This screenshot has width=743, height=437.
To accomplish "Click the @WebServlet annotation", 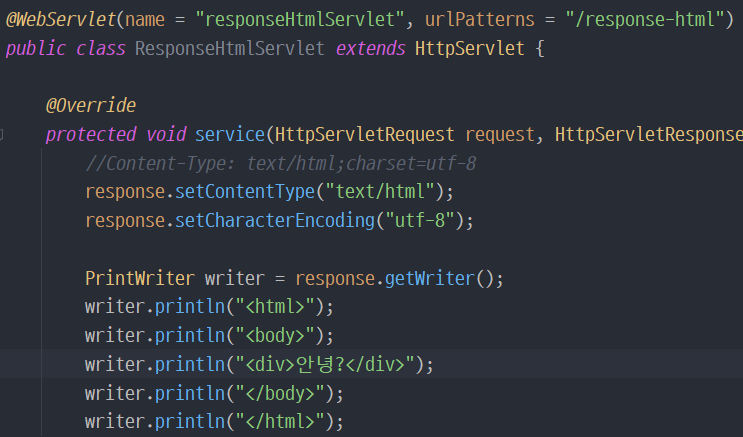I will point(61,19).
